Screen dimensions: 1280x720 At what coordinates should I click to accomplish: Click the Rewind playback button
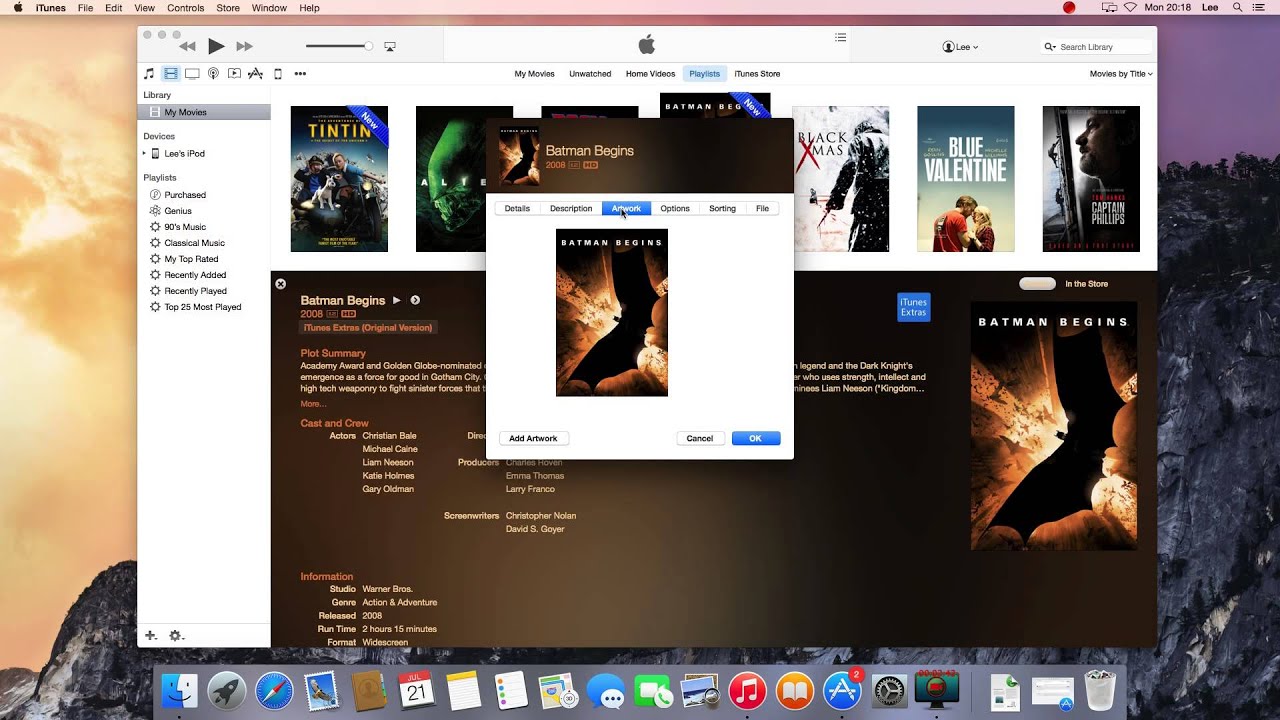pos(187,46)
